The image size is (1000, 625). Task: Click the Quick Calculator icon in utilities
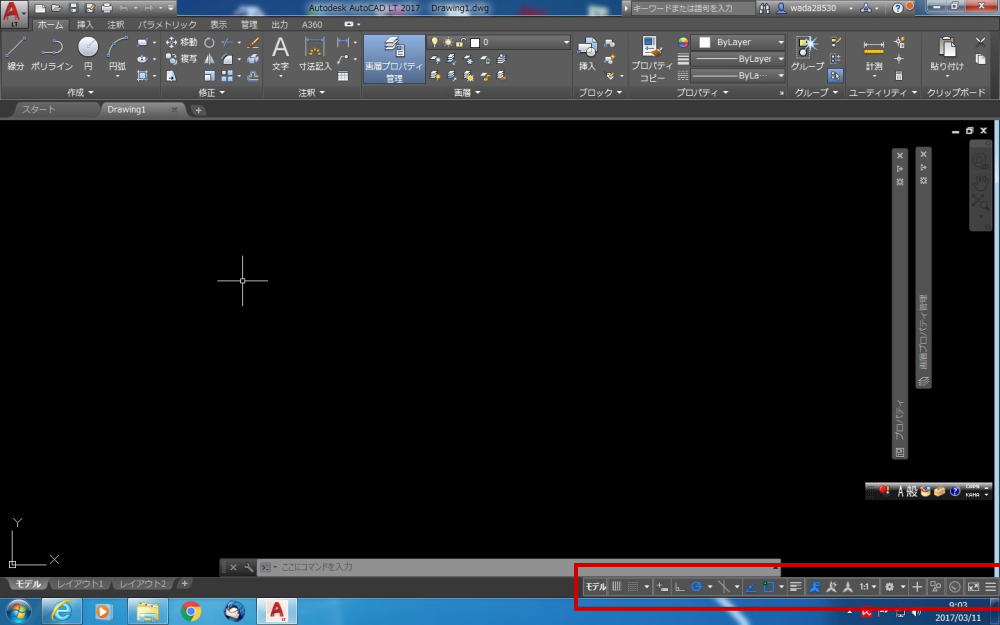(899, 75)
